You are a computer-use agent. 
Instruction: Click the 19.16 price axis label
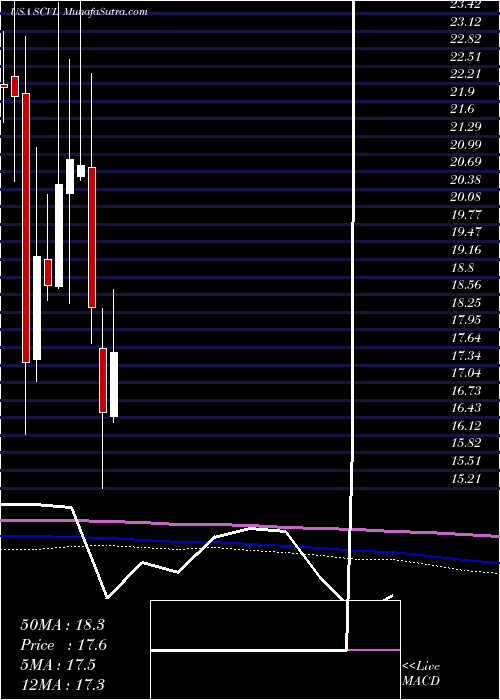click(466, 250)
